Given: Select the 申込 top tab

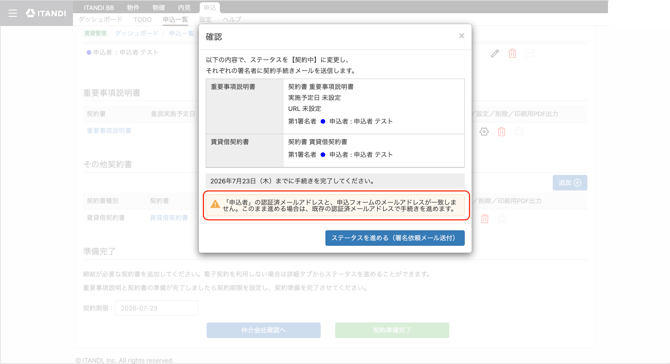Looking at the screenshot, I should (210, 8).
